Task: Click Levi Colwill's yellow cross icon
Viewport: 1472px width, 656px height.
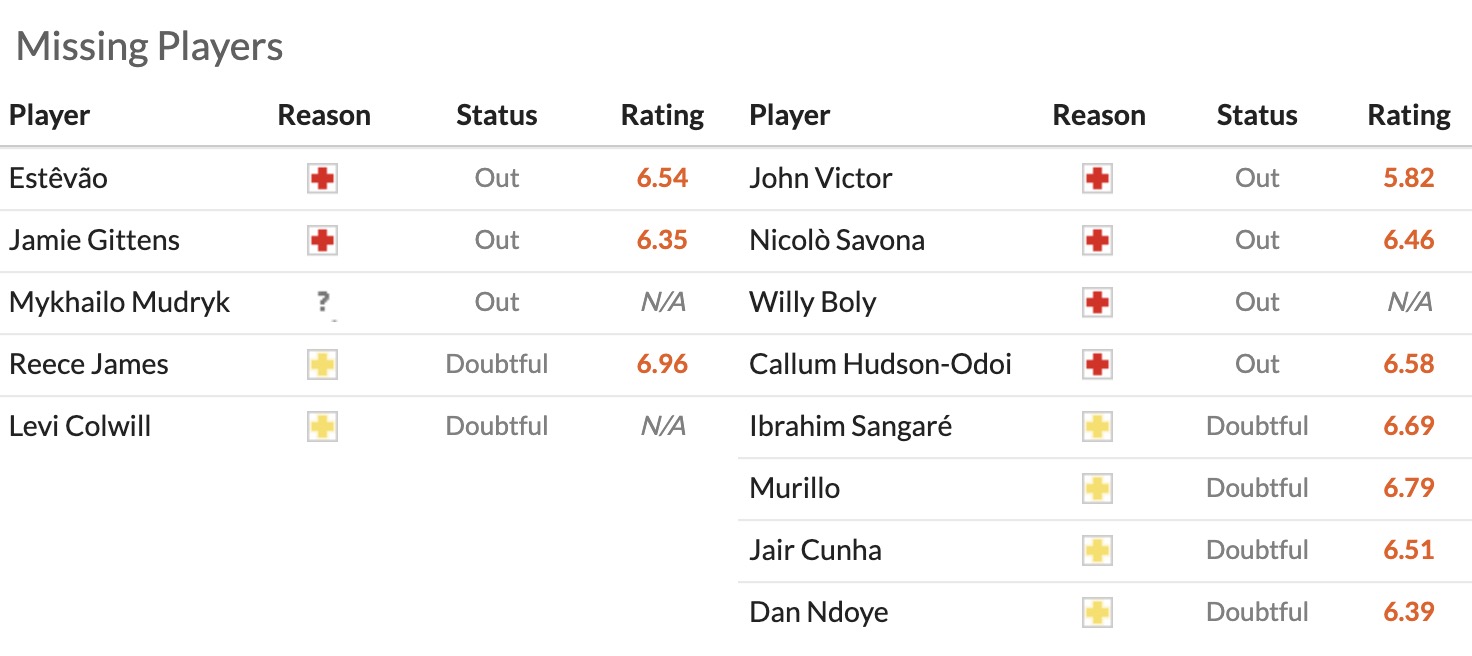Action: pos(322,427)
